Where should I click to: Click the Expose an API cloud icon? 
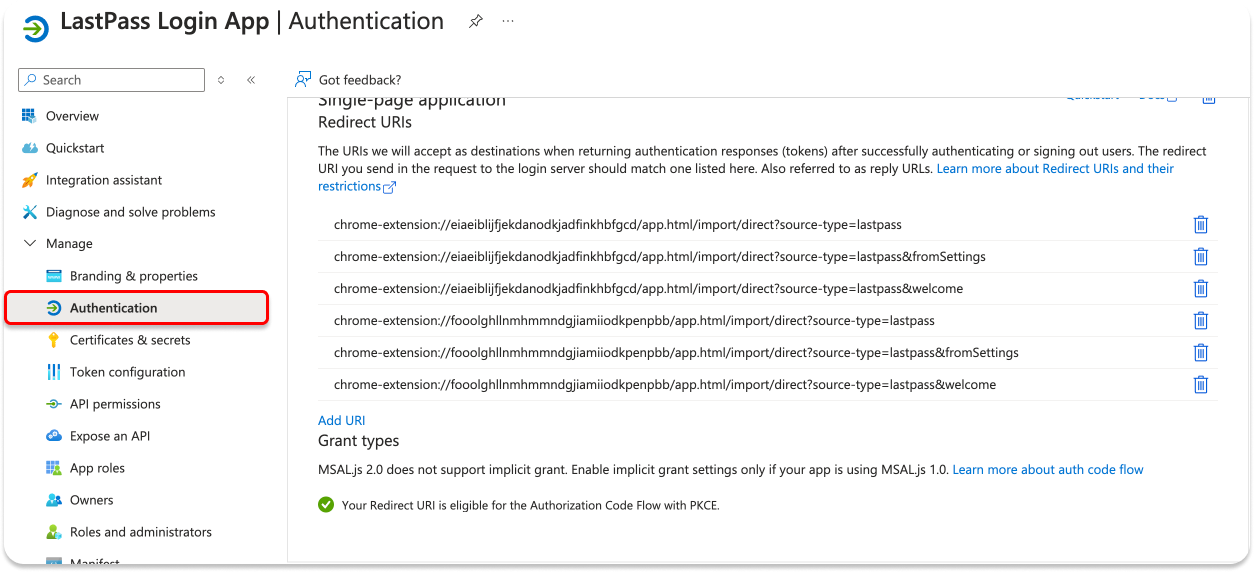pyautogui.click(x=54, y=436)
